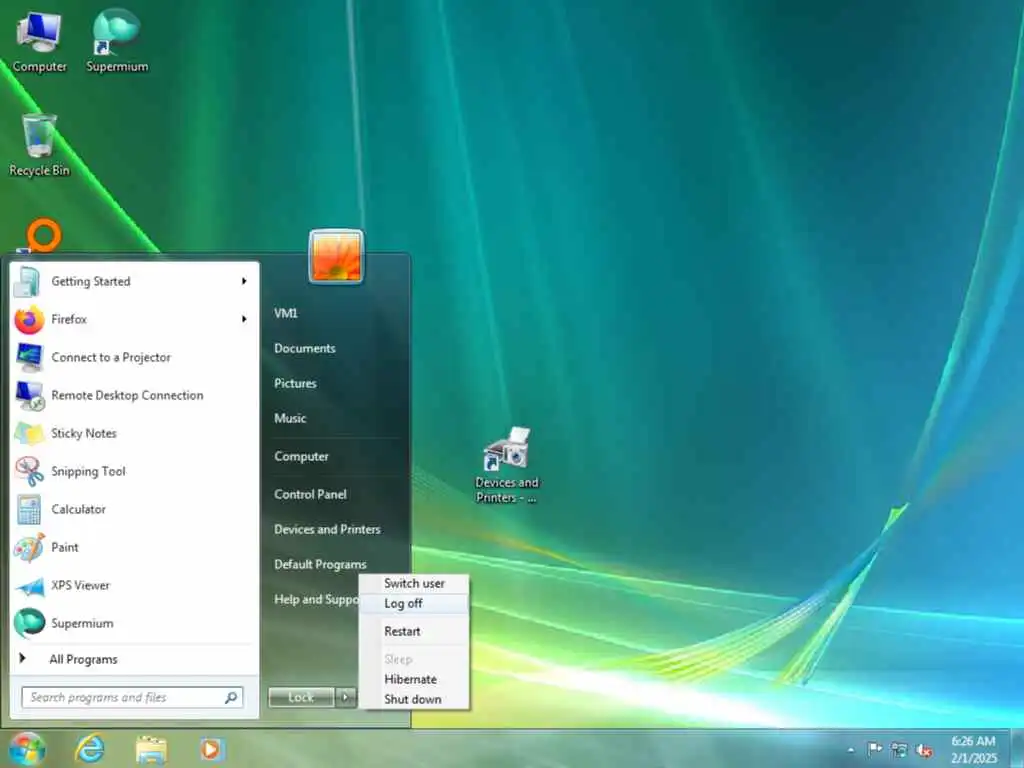The image size is (1024, 768).
Task: Click the network tray icon
Action: [899, 750]
